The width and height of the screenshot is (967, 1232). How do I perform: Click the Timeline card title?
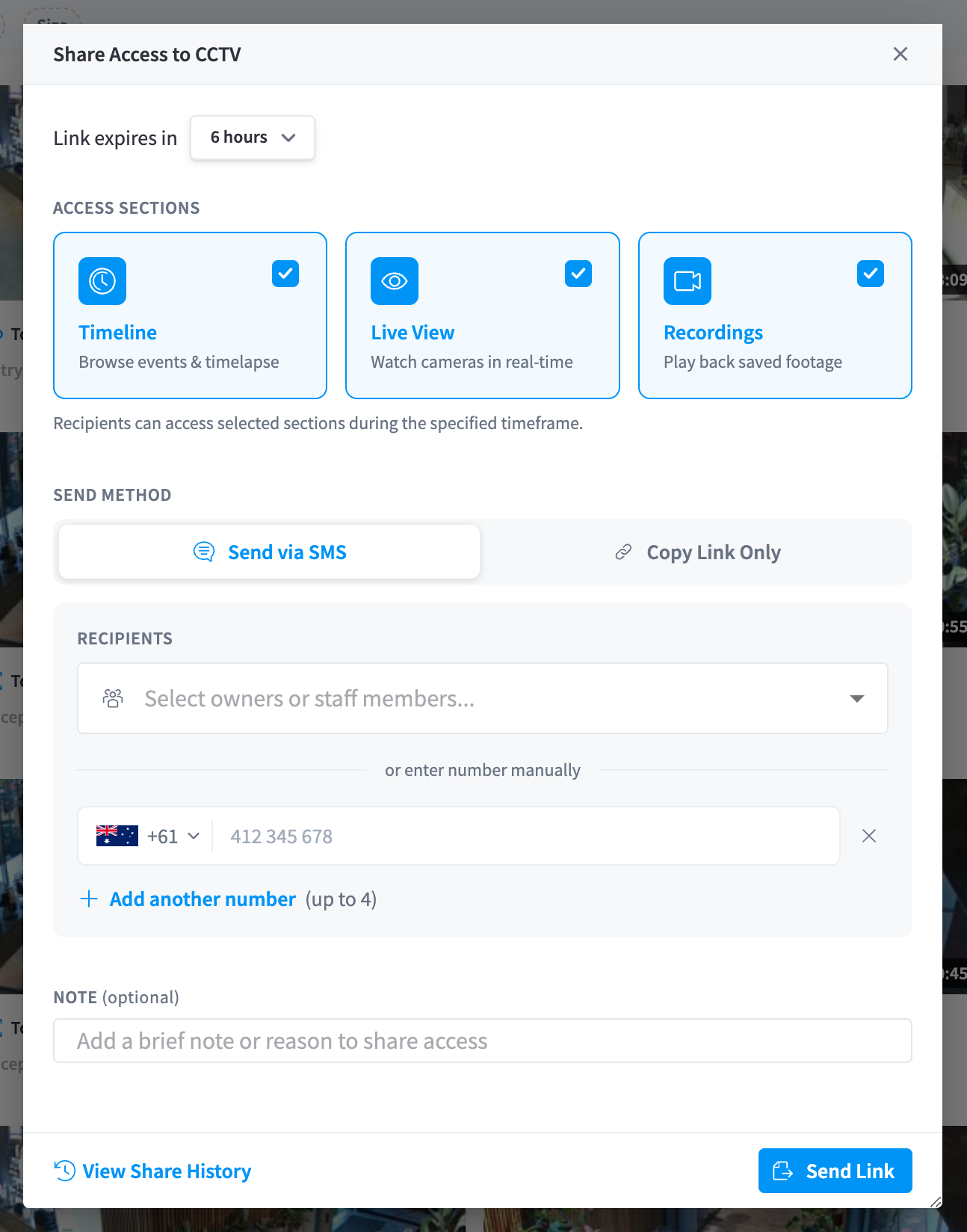coord(118,333)
